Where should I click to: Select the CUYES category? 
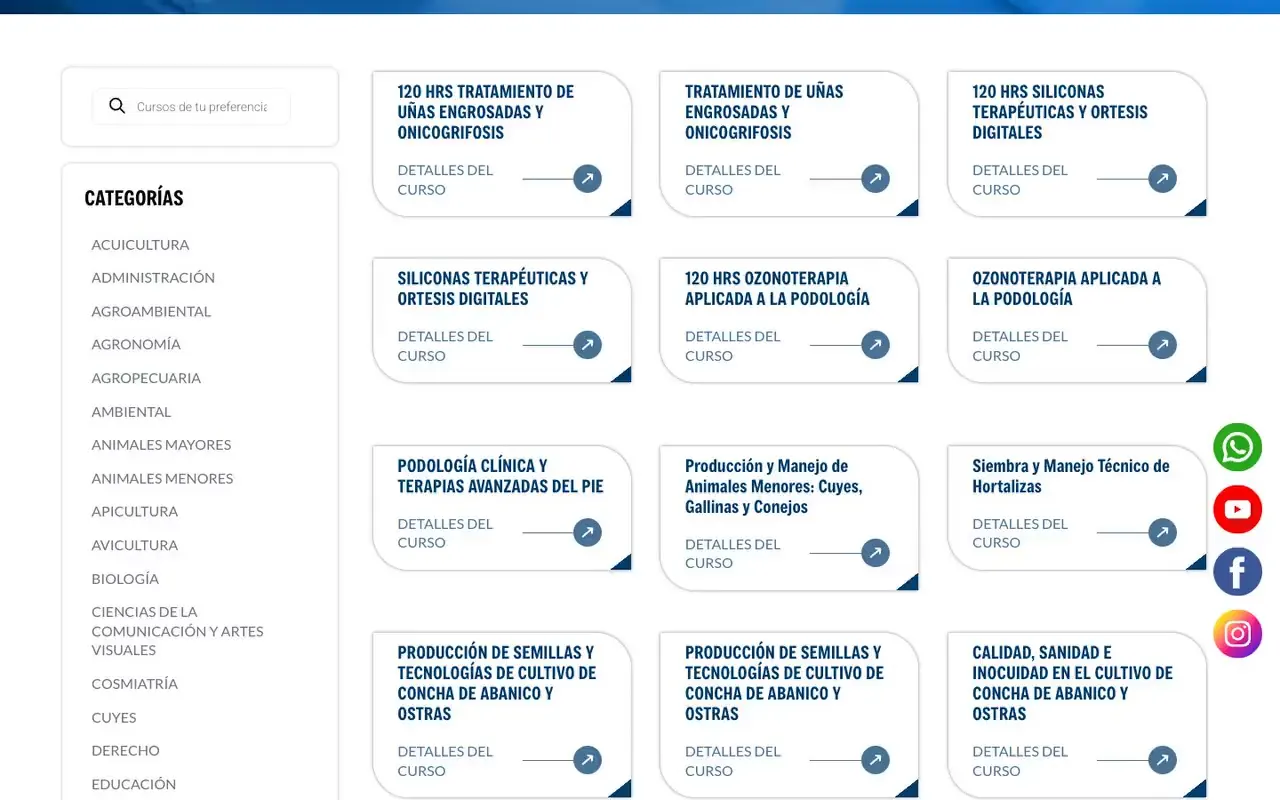click(114, 717)
